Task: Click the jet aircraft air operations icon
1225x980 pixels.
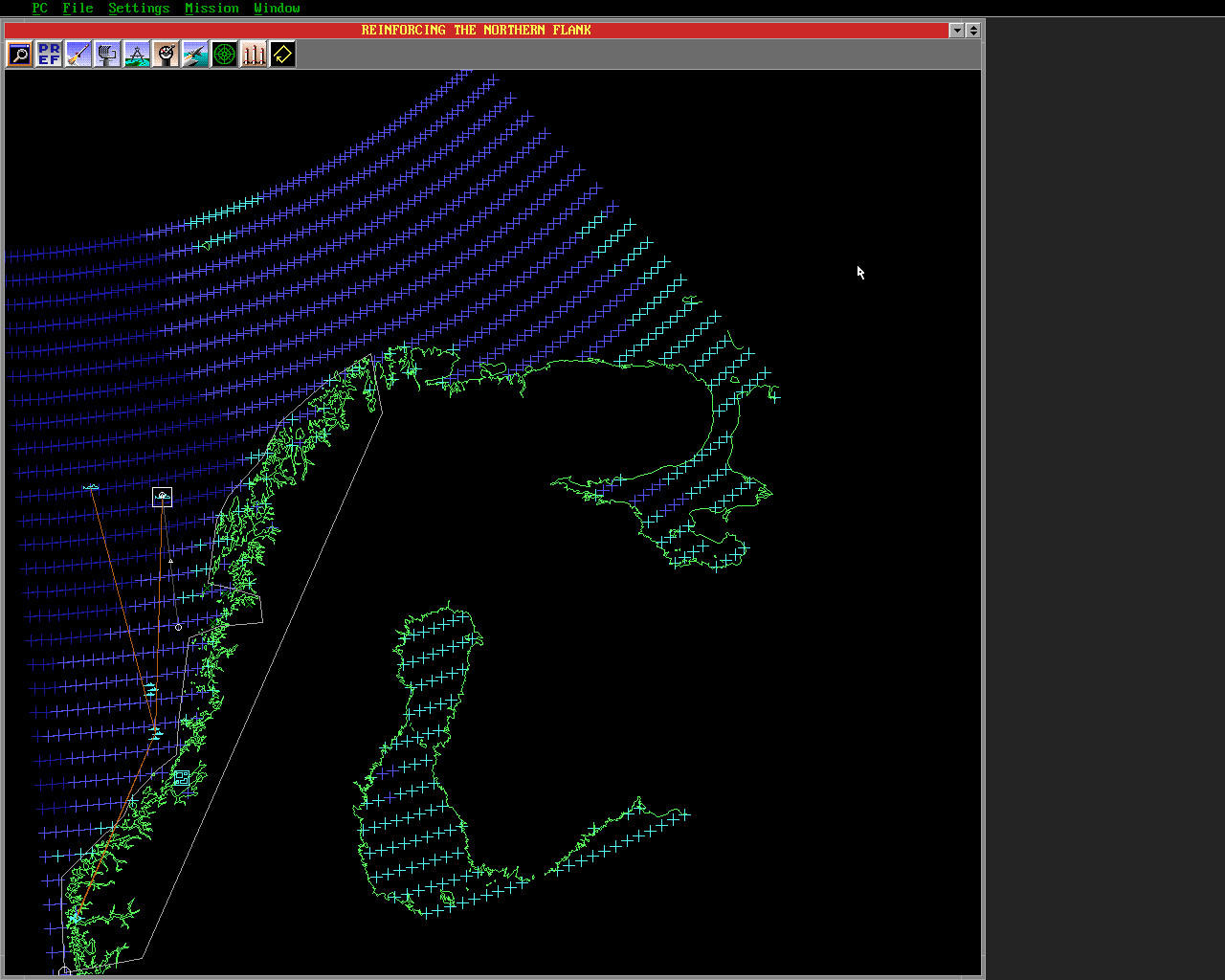Action: (x=195, y=55)
